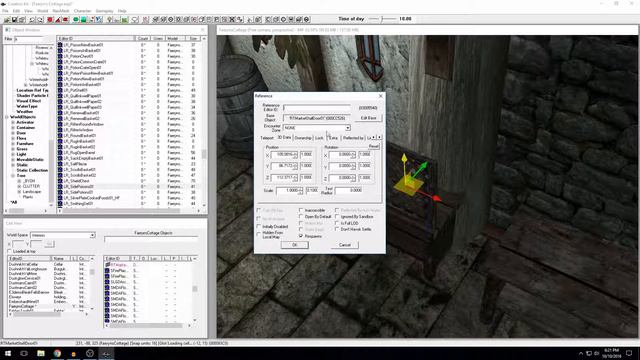Expand the Container tree node
Viewport: 640px width, 360px height.
coord(13,128)
